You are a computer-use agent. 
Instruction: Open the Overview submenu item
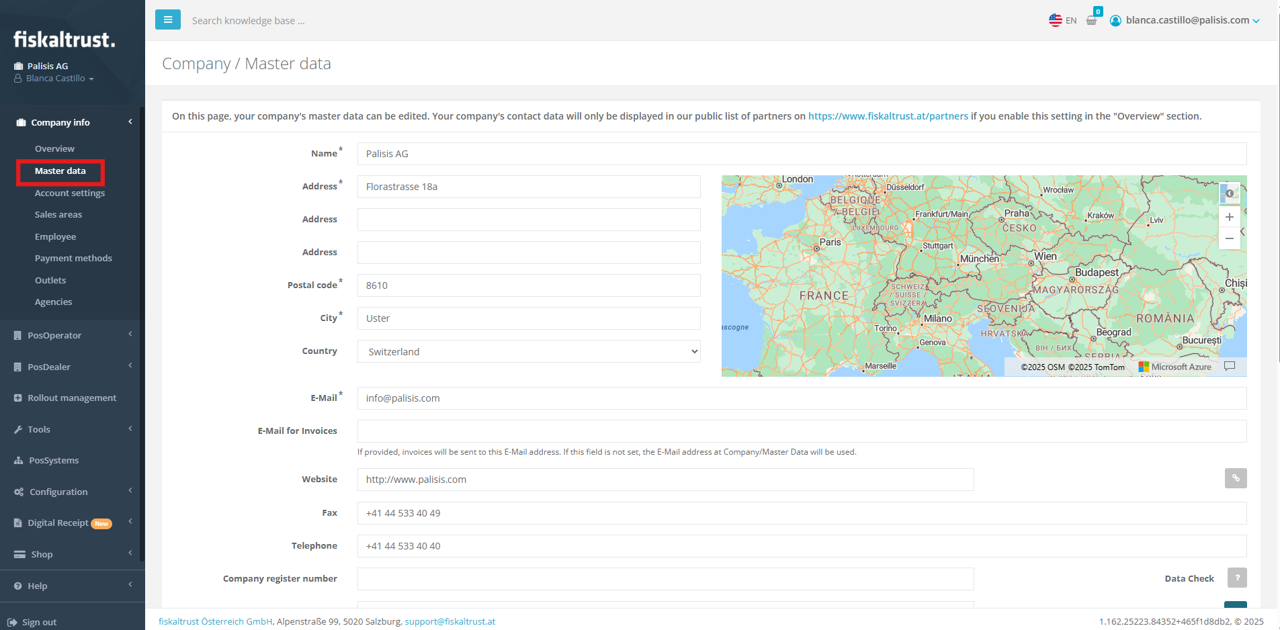click(x=54, y=149)
